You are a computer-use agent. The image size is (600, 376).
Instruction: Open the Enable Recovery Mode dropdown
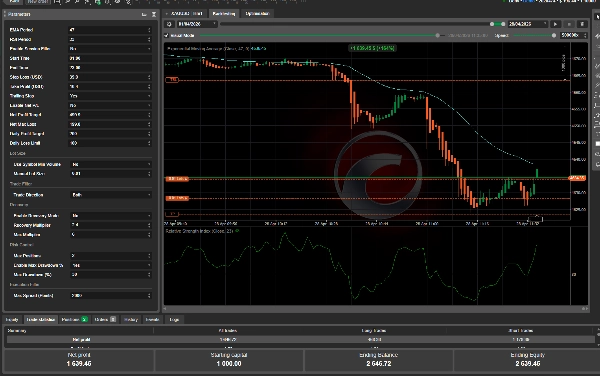point(111,216)
